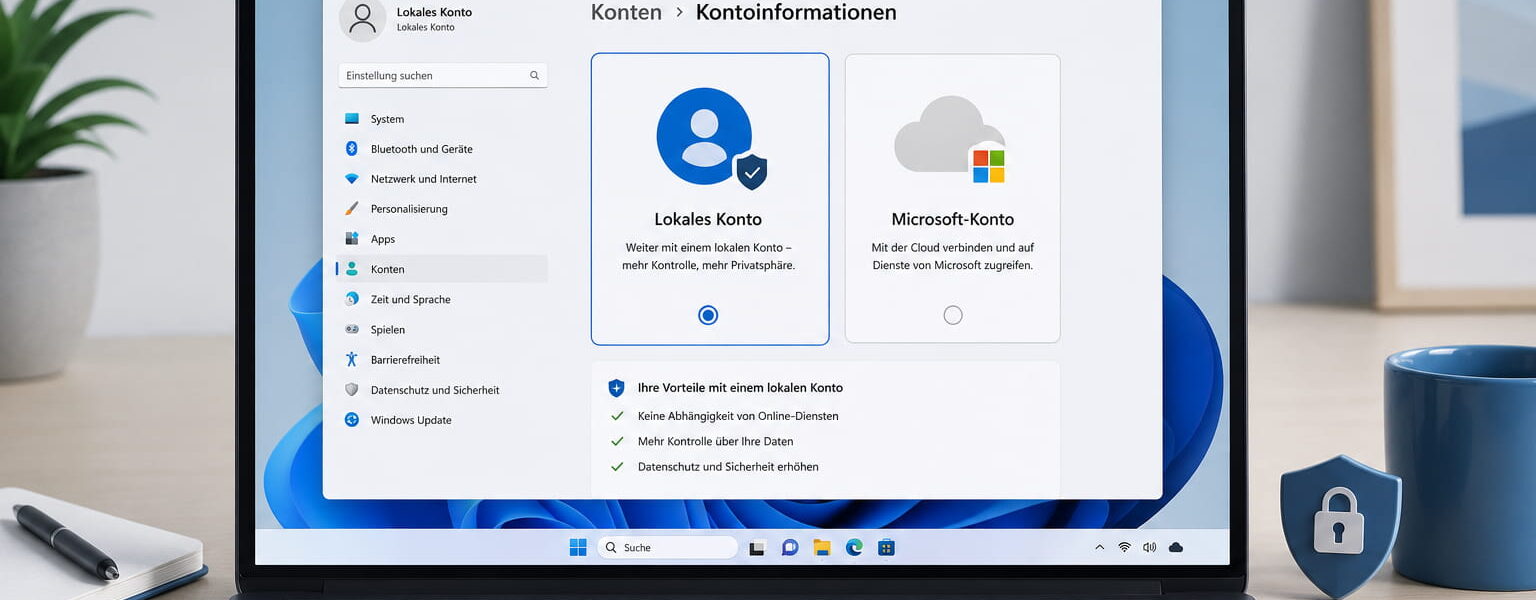Click the Barrierefreiheit person icon
Viewport: 1536px width, 600px height.
coord(352,359)
